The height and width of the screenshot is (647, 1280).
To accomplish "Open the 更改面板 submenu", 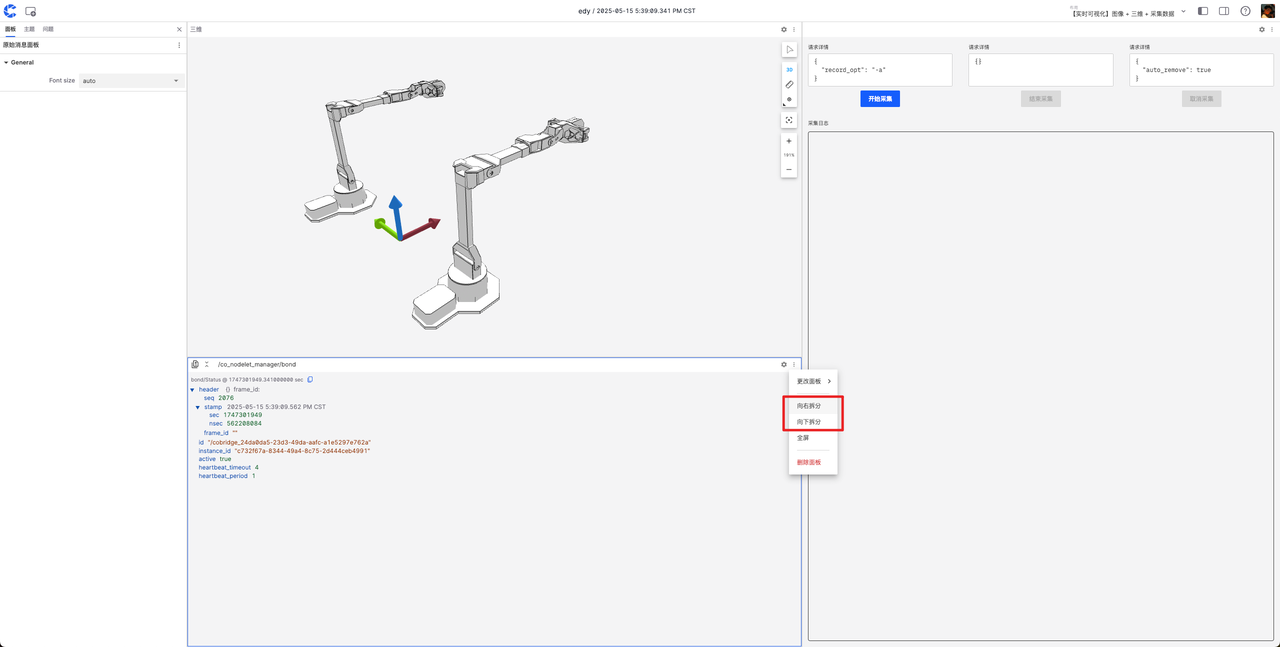I will pyautogui.click(x=813, y=381).
